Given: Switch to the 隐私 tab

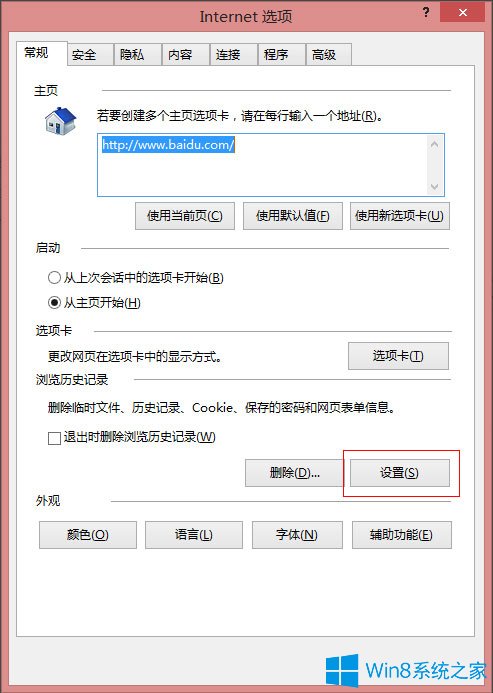Looking at the screenshot, I should (138, 55).
